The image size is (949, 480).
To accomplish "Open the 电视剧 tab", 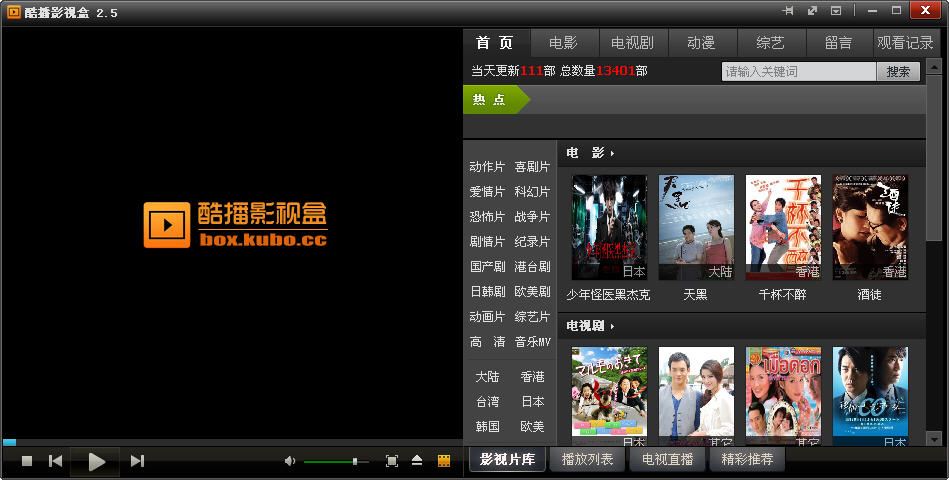I will (633, 42).
